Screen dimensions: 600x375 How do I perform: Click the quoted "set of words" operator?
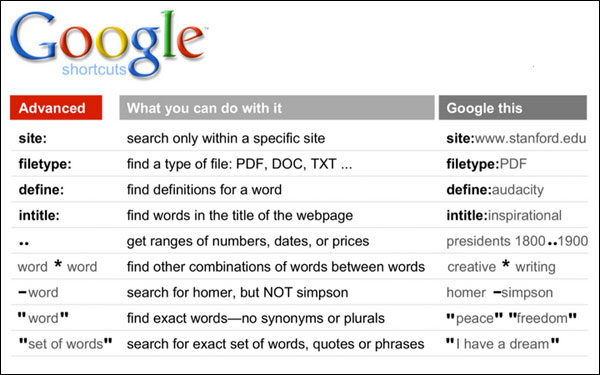pos(65,344)
